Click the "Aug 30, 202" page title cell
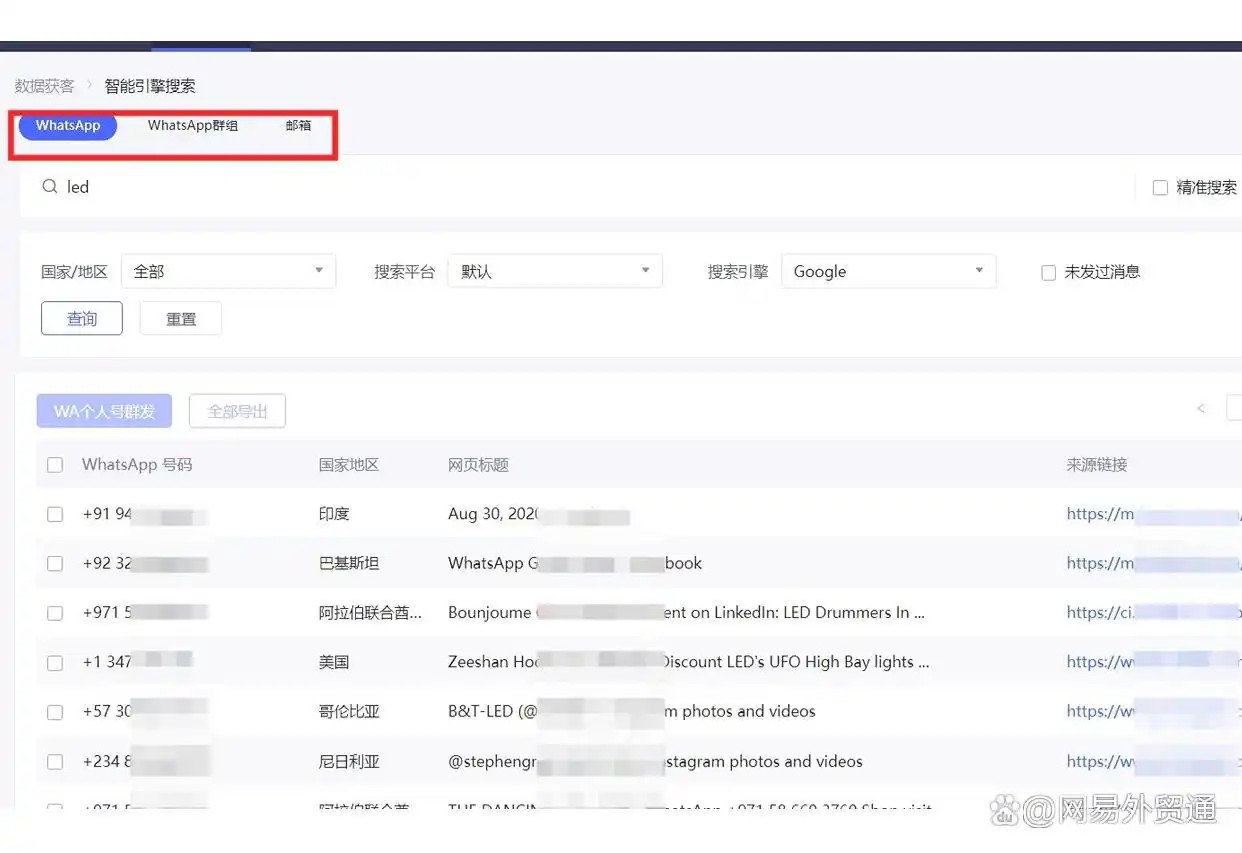This screenshot has height=853, width=1242. (539, 514)
